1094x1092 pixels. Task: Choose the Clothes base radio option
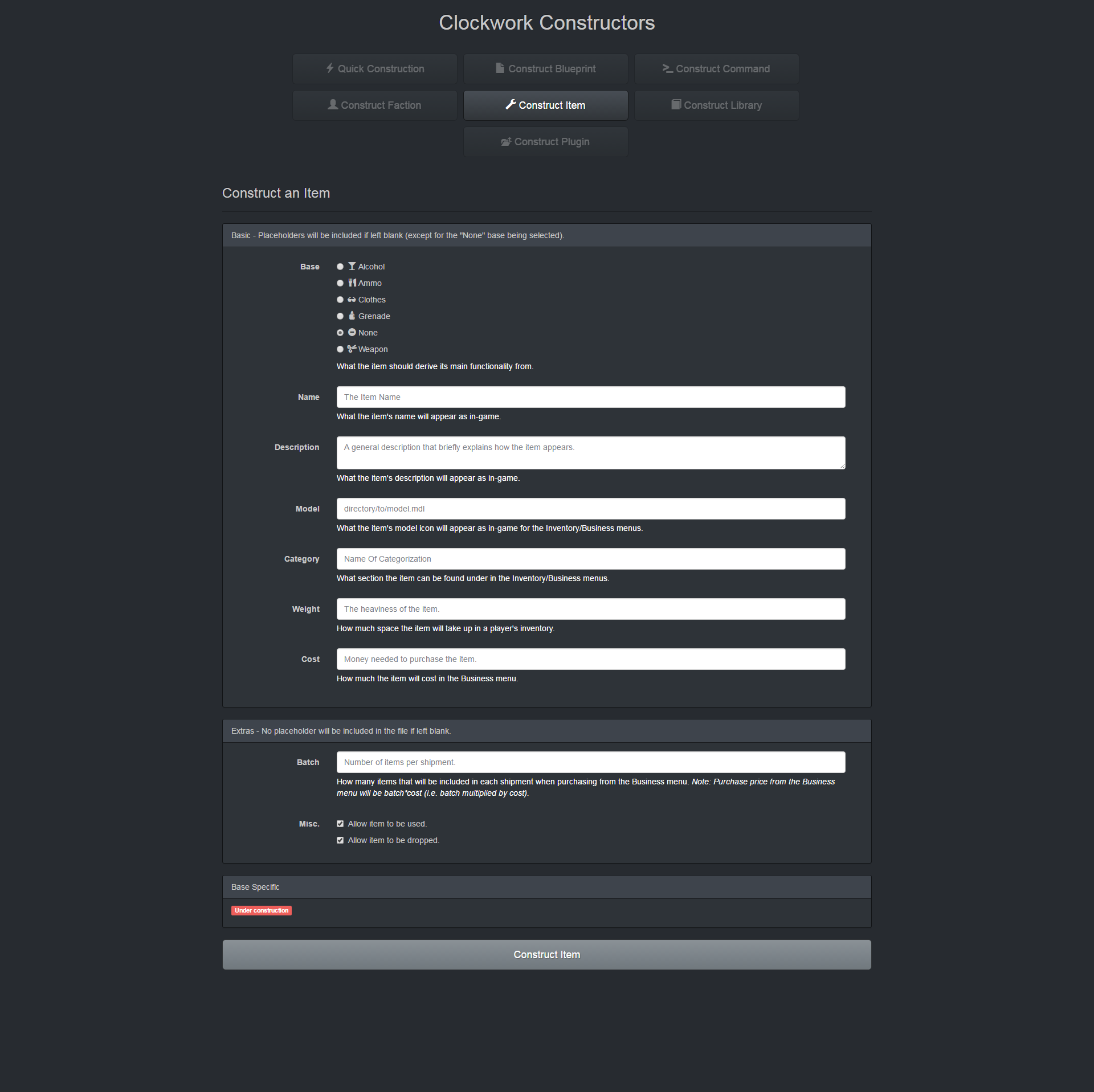(x=340, y=300)
